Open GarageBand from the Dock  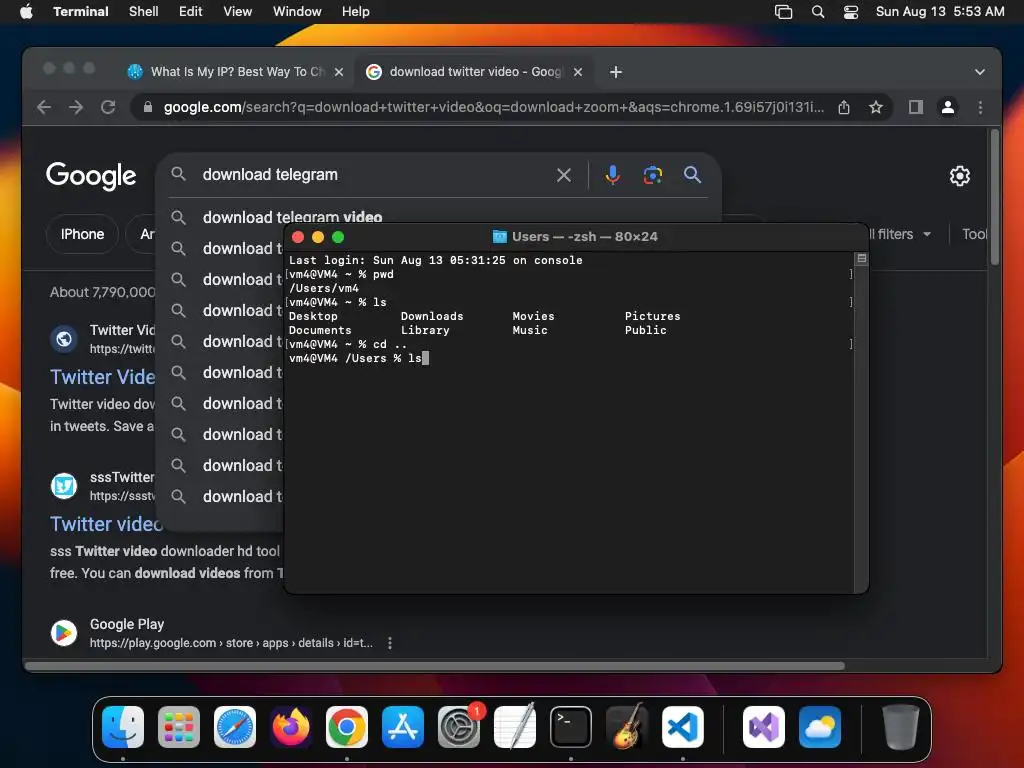click(627, 727)
